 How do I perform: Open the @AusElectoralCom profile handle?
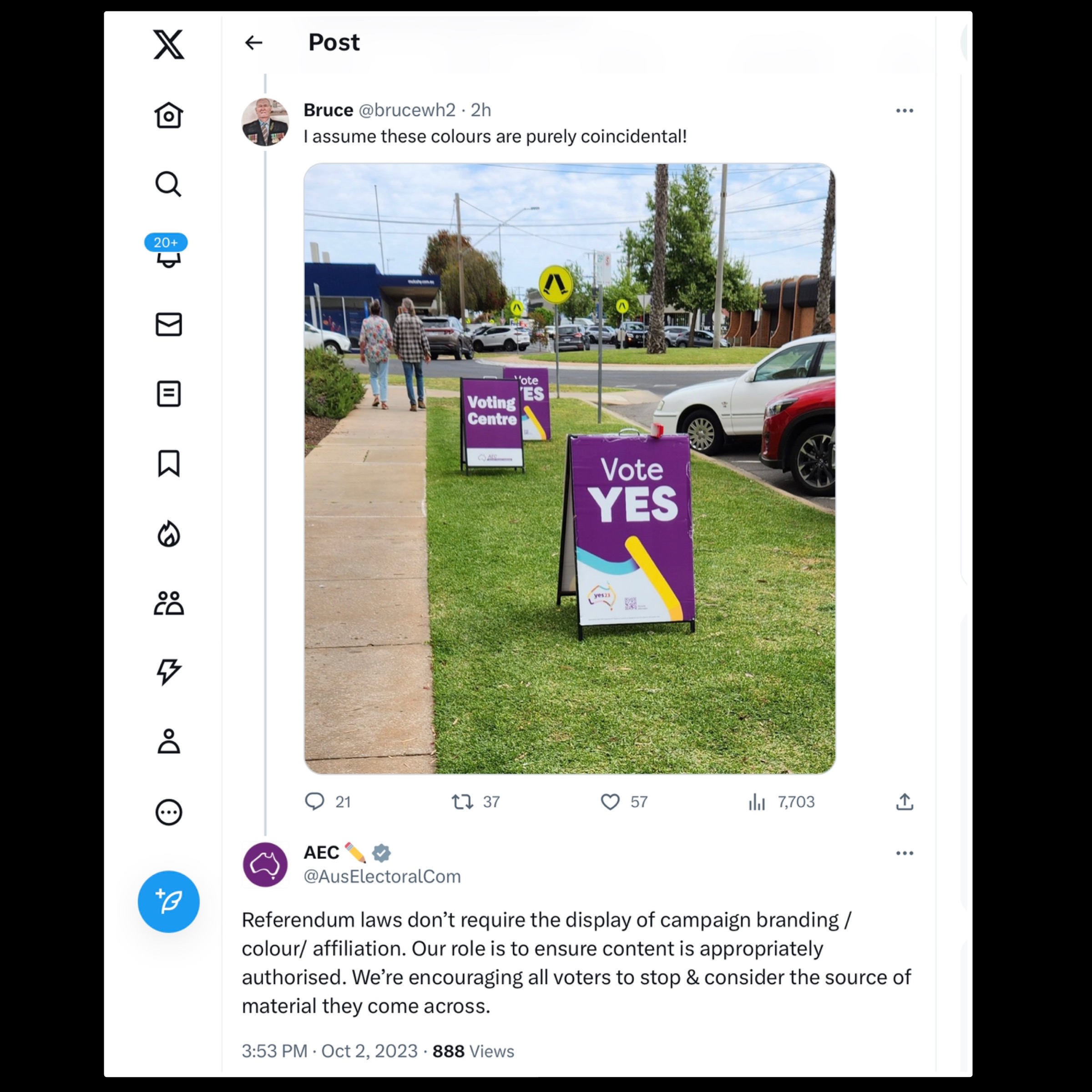coord(382,877)
